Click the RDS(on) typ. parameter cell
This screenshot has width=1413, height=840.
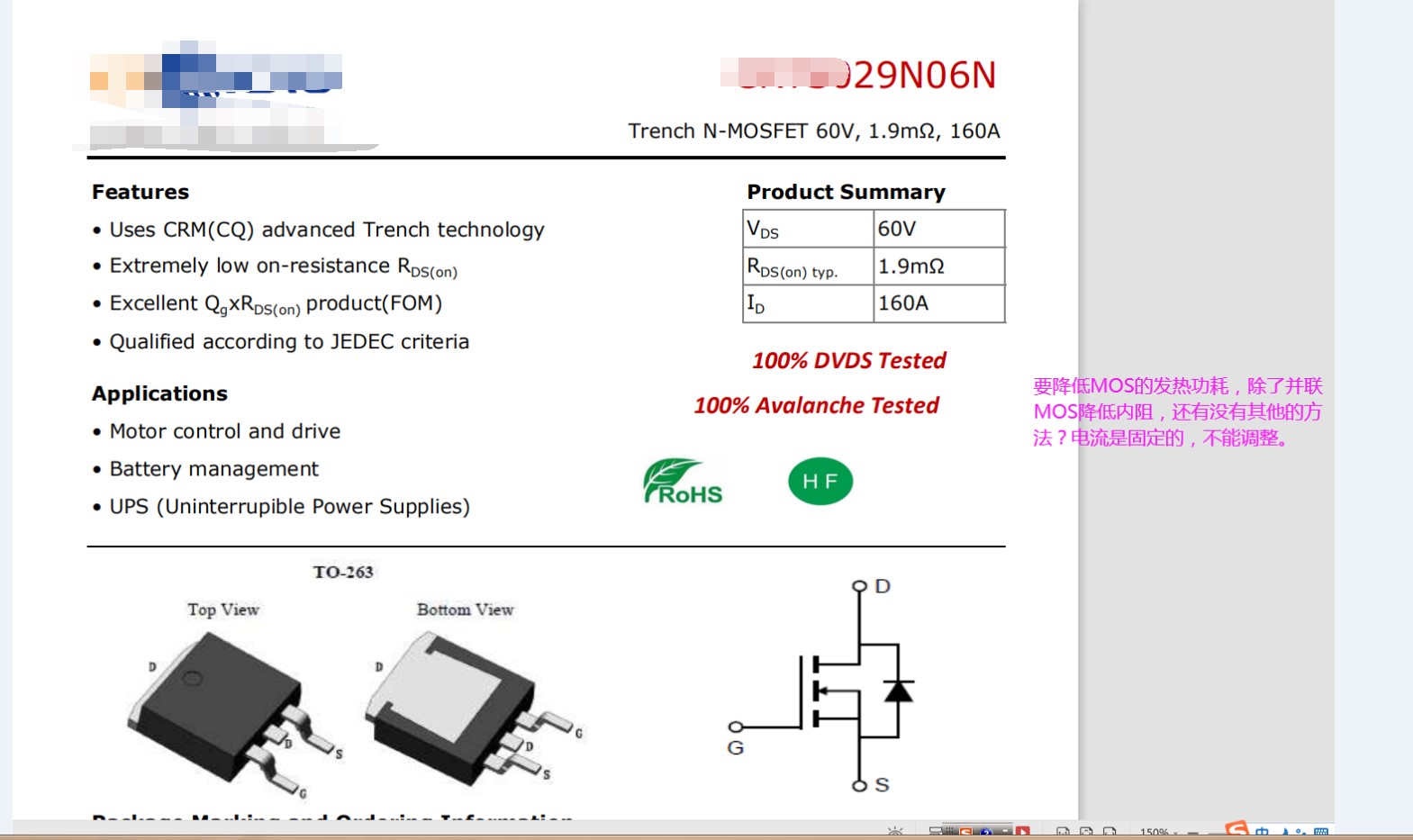808,266
